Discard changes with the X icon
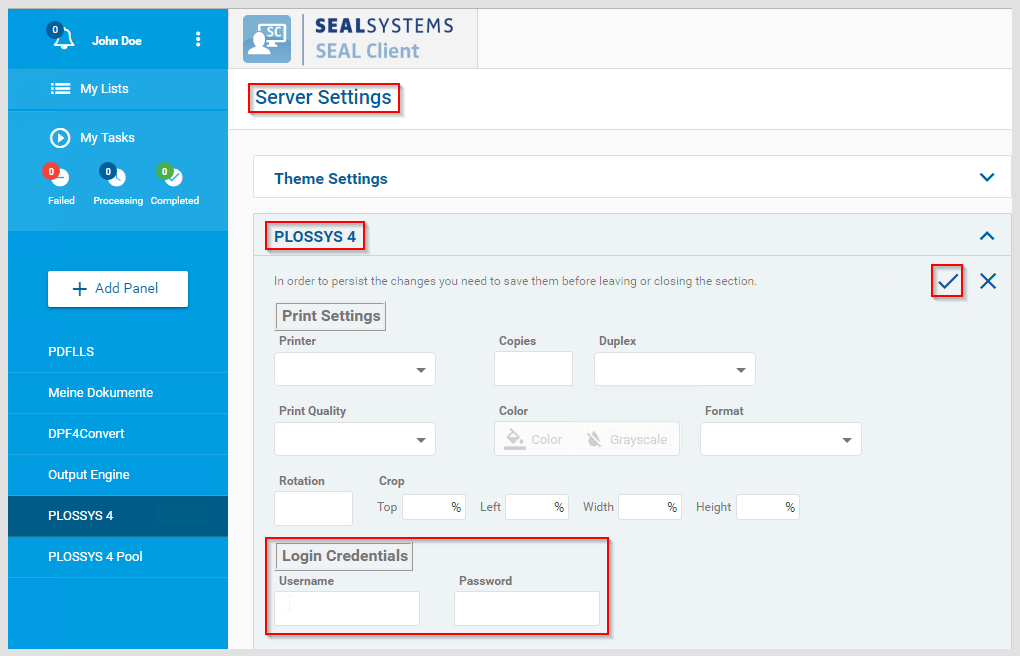This screenshot has height=656, width=1020. click(x=988, y=281)
